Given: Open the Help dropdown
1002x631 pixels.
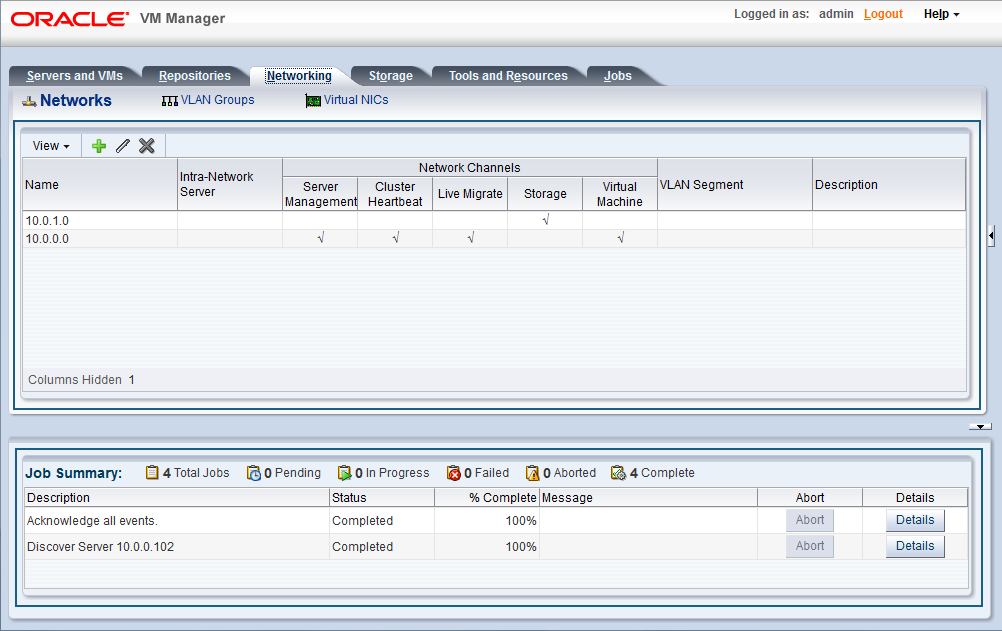Looking at the screenshot, I should tap(938, 14).
